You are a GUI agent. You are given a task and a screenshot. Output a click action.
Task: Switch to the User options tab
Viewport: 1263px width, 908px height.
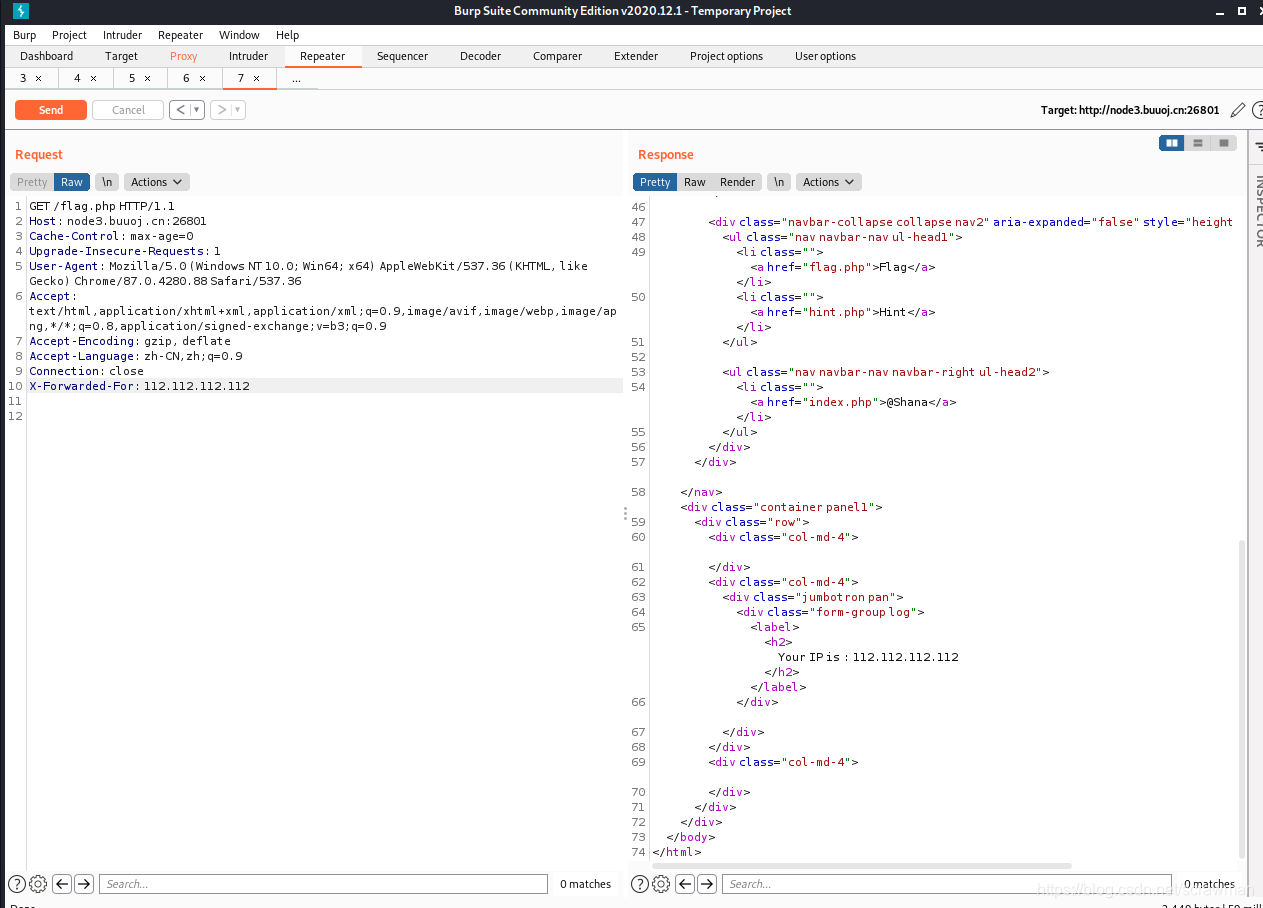pos(825,56)
